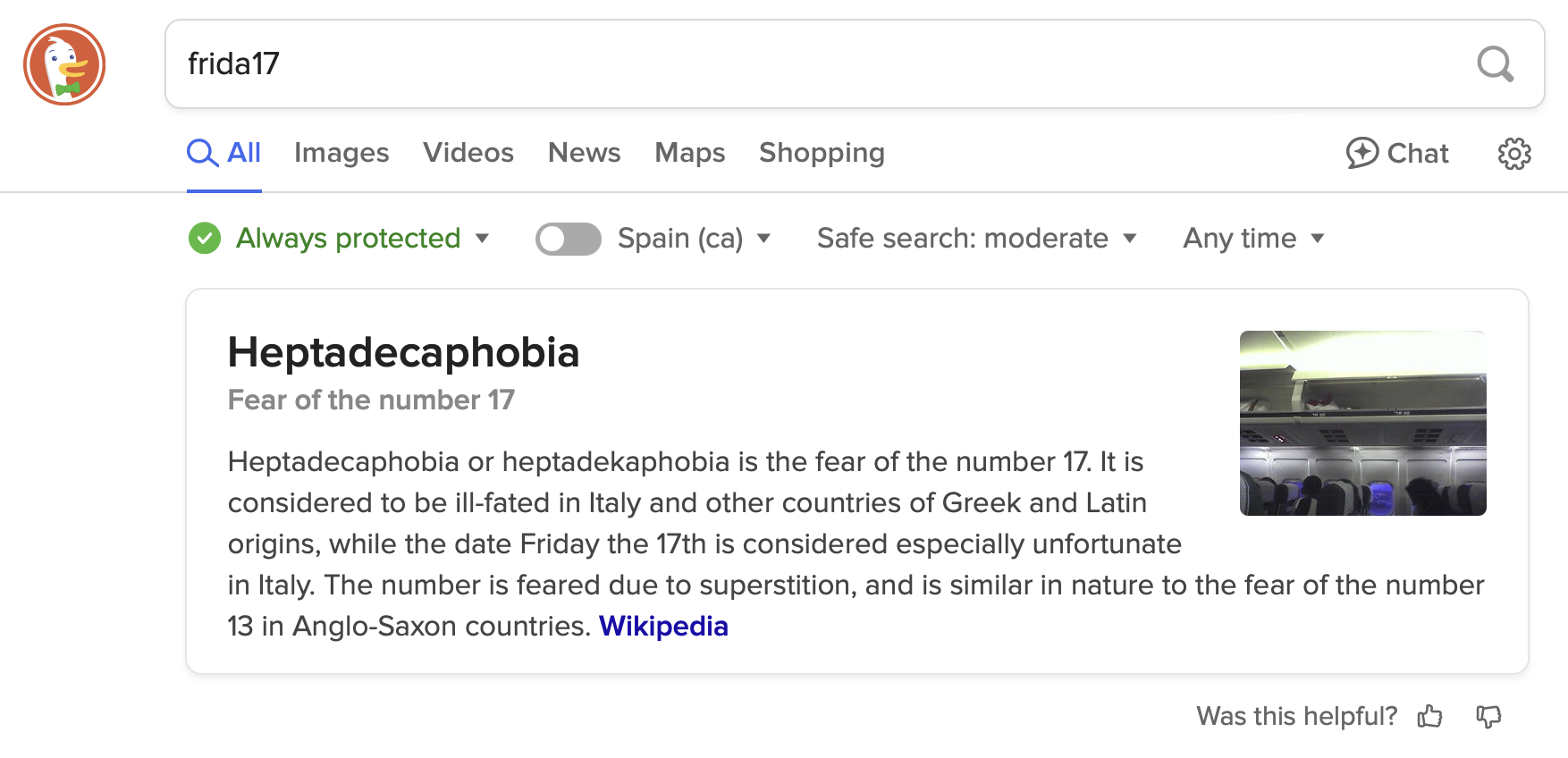Open Safe search: moderate dropdown
1568x758 pixels.
coord(976,239)
